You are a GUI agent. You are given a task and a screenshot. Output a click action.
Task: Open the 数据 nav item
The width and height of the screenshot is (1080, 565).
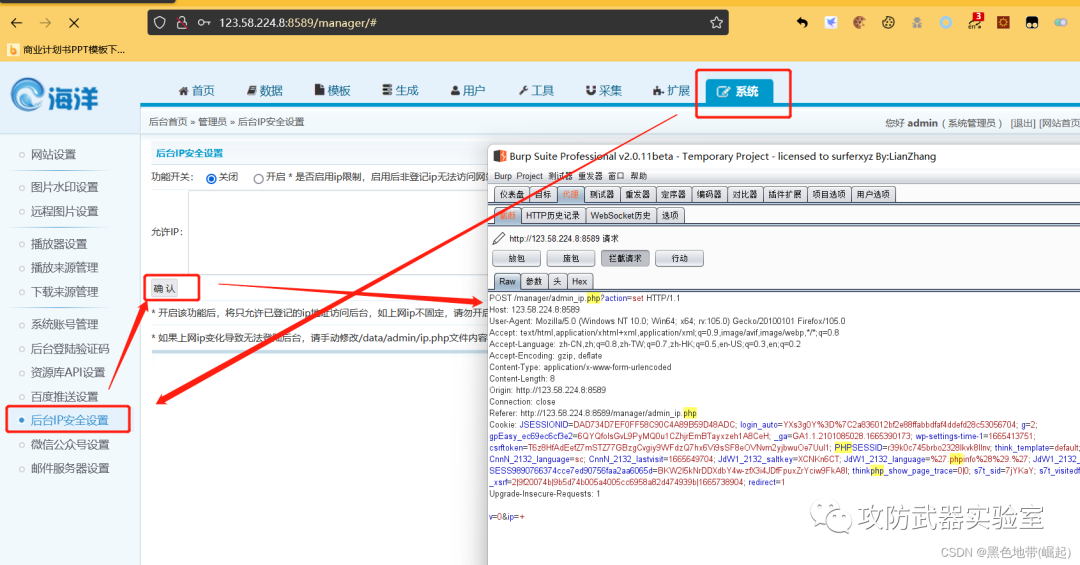tap(264, 90)
